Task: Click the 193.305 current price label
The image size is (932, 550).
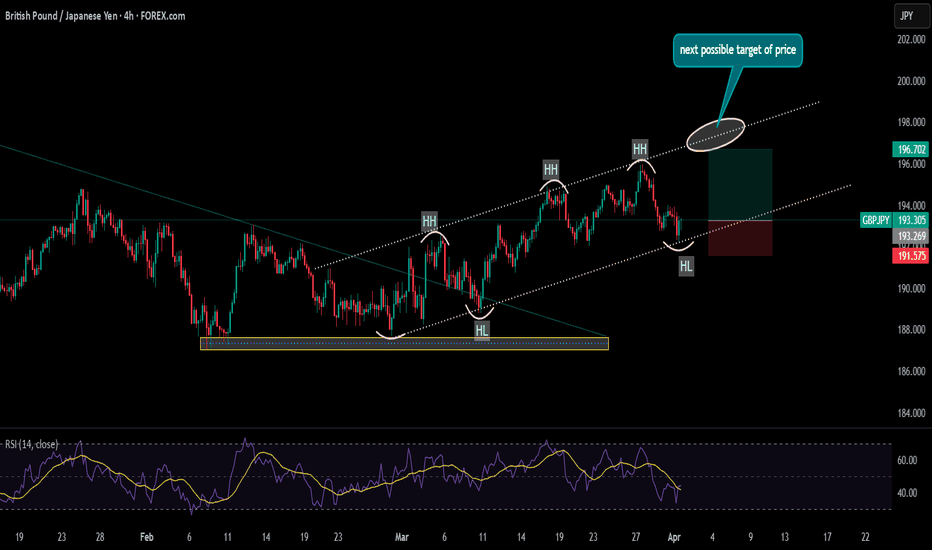Action: 911,220
